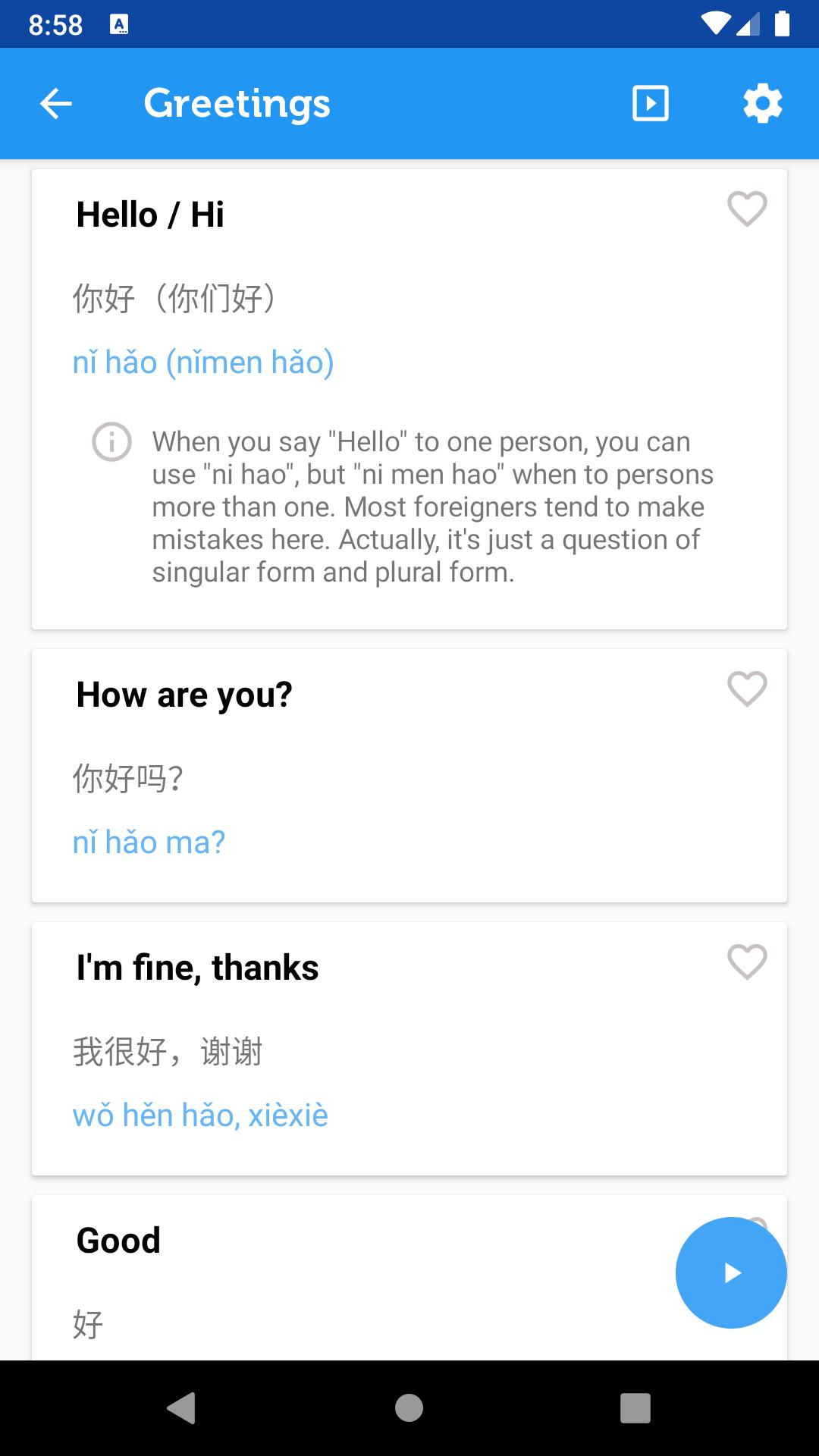Viewport: 819px width, 1456px height.
Task: Tap the Chinese text 我很好，谢谢
Action: (x=168, y=1052)
